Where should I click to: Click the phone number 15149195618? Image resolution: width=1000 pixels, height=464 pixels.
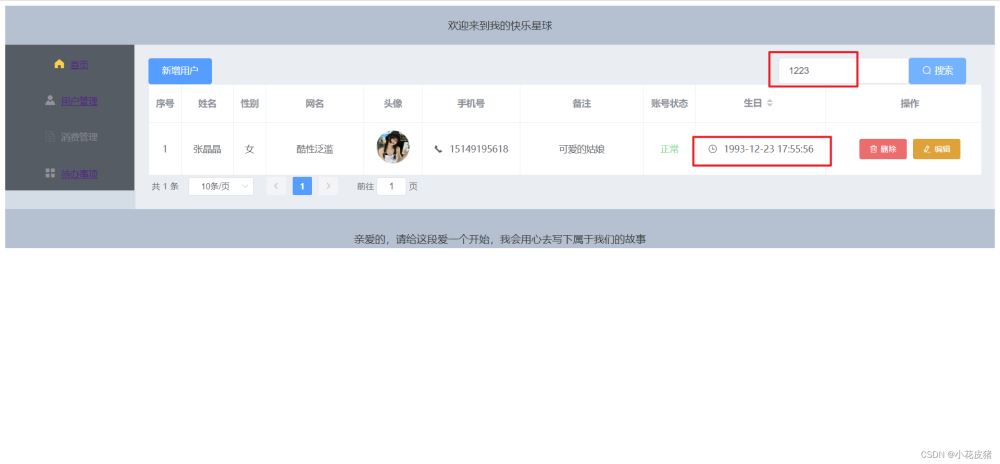click(479, 149)
